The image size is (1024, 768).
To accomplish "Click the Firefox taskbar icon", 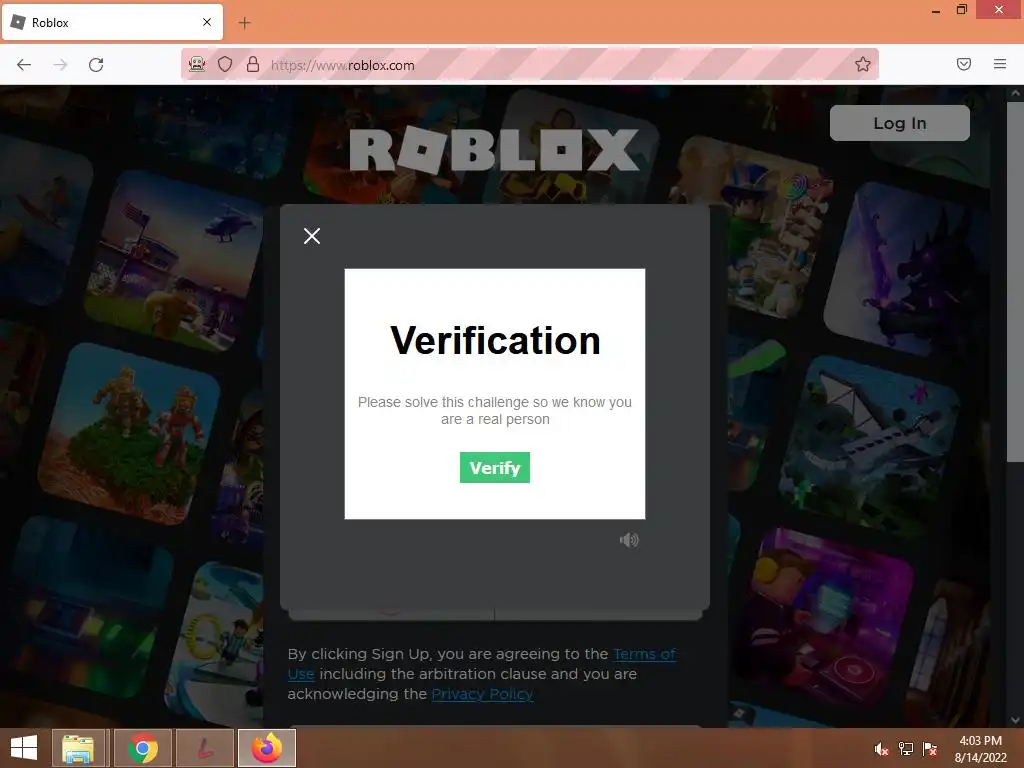I will [x=266, y=748].
